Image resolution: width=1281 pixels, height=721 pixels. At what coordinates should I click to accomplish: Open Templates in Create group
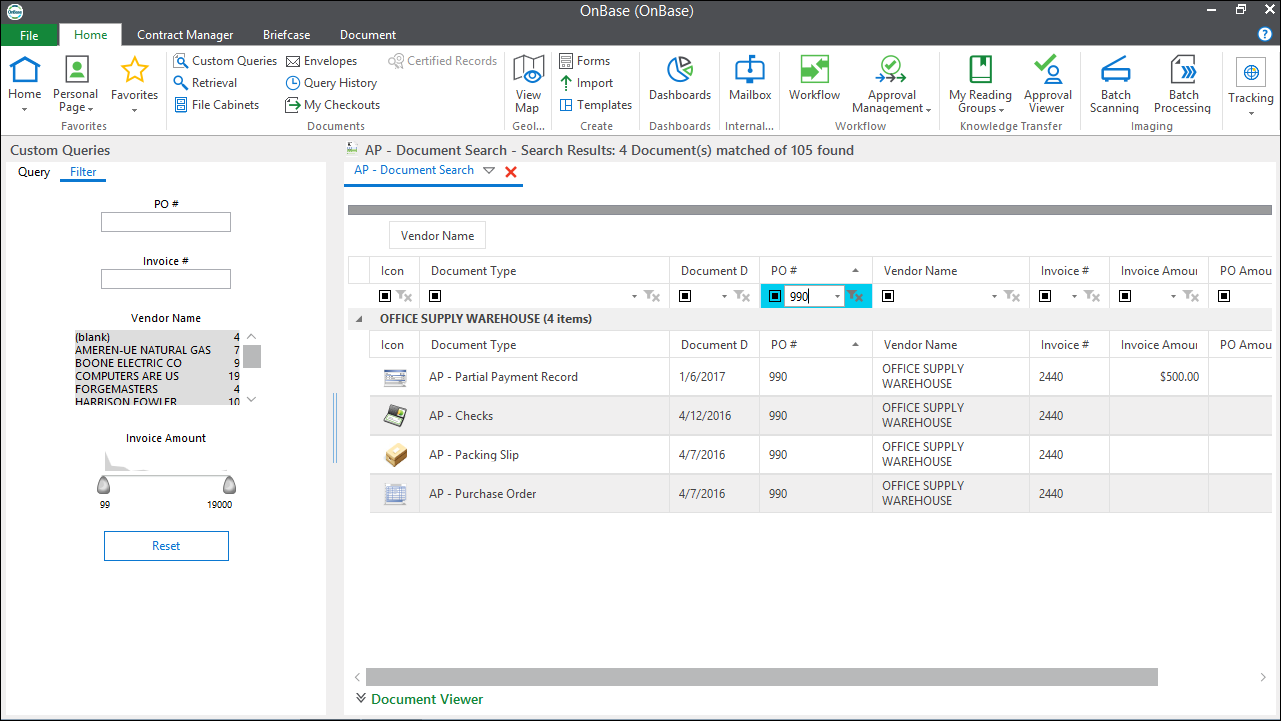point(595,105)
